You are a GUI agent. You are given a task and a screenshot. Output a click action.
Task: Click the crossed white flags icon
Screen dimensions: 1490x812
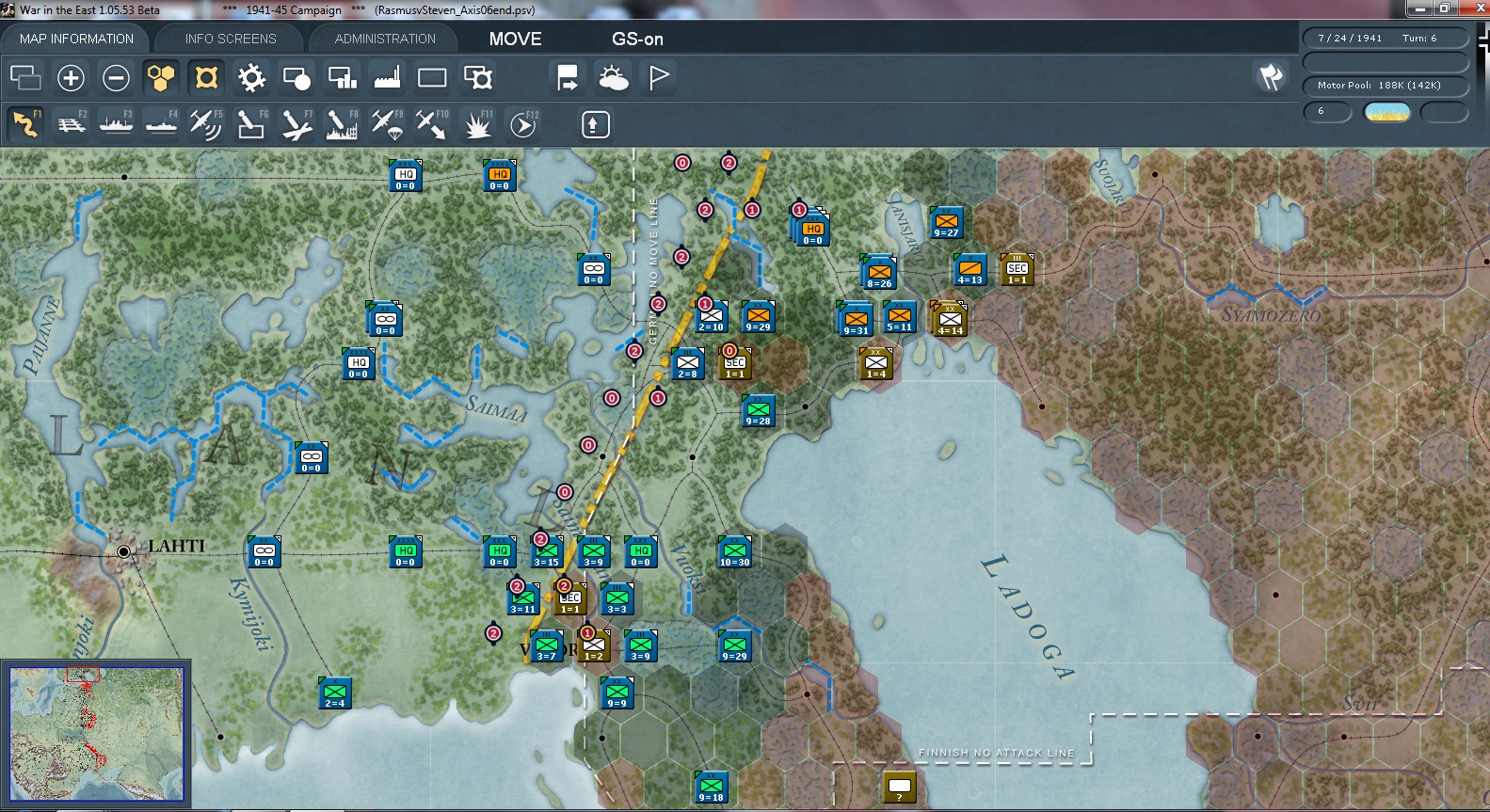pyautogui.click(x=1271, y=77)
